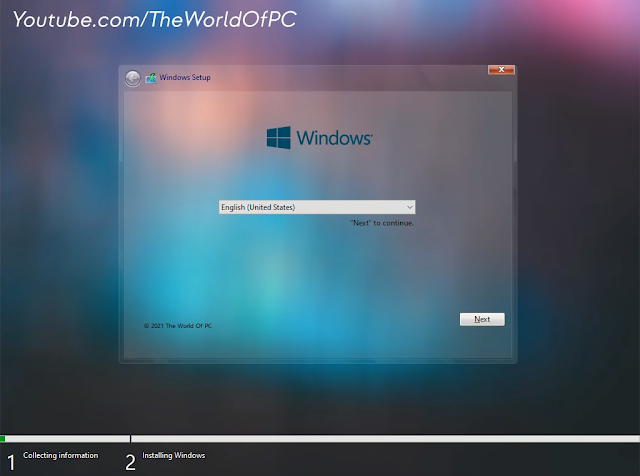Click the "Windows Setup" title text

(185, 77)
